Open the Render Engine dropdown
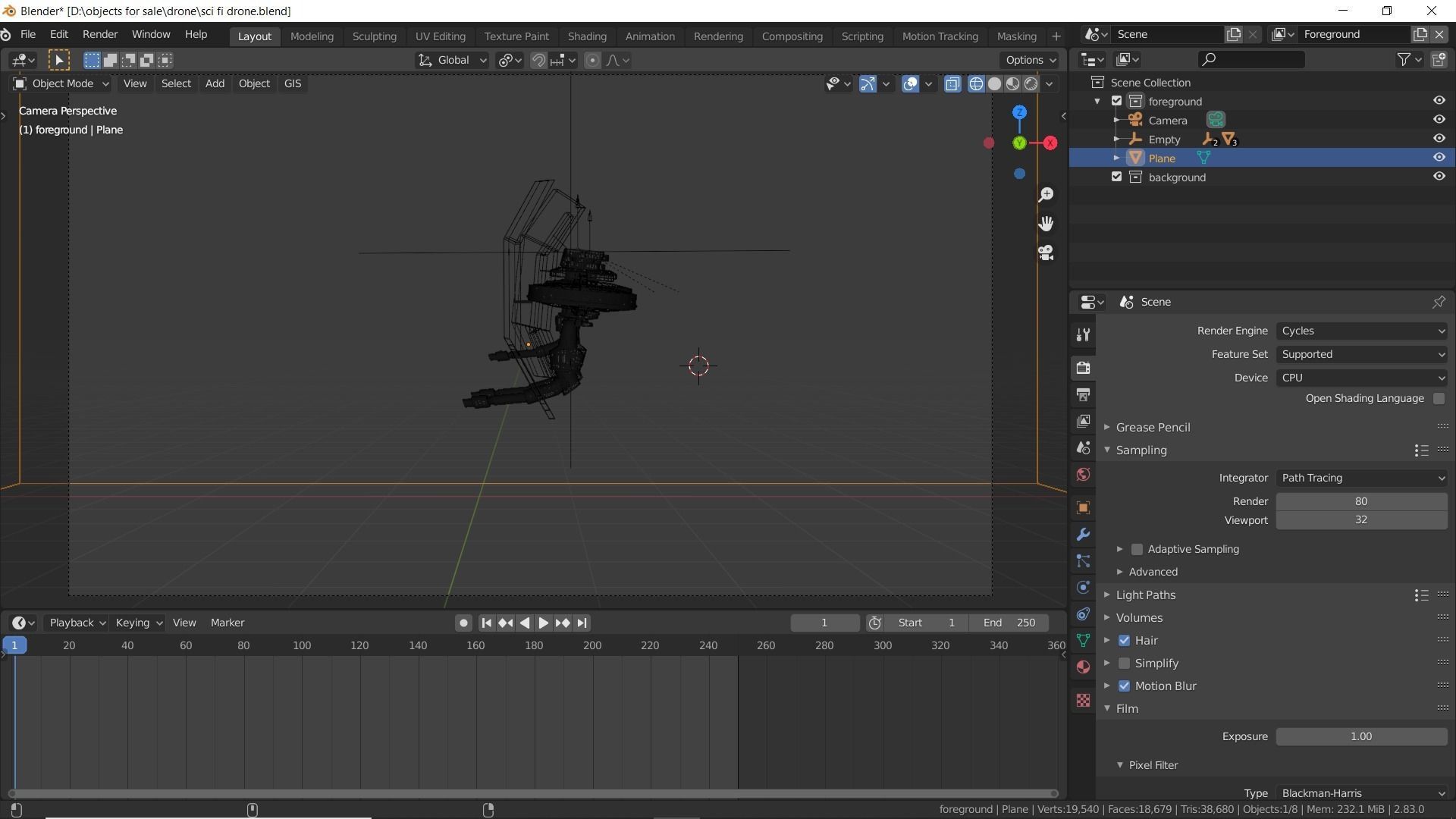Viewport: 1456px width, 819px height. [1361, 331]
